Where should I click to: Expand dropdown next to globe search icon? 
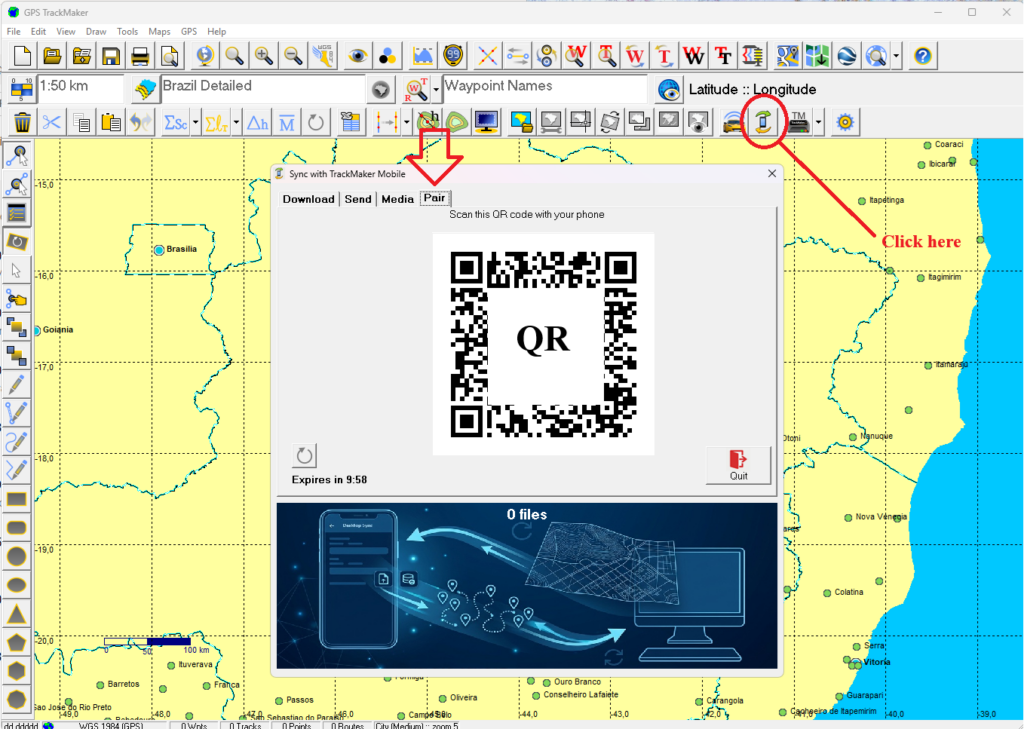pos(896,56)
